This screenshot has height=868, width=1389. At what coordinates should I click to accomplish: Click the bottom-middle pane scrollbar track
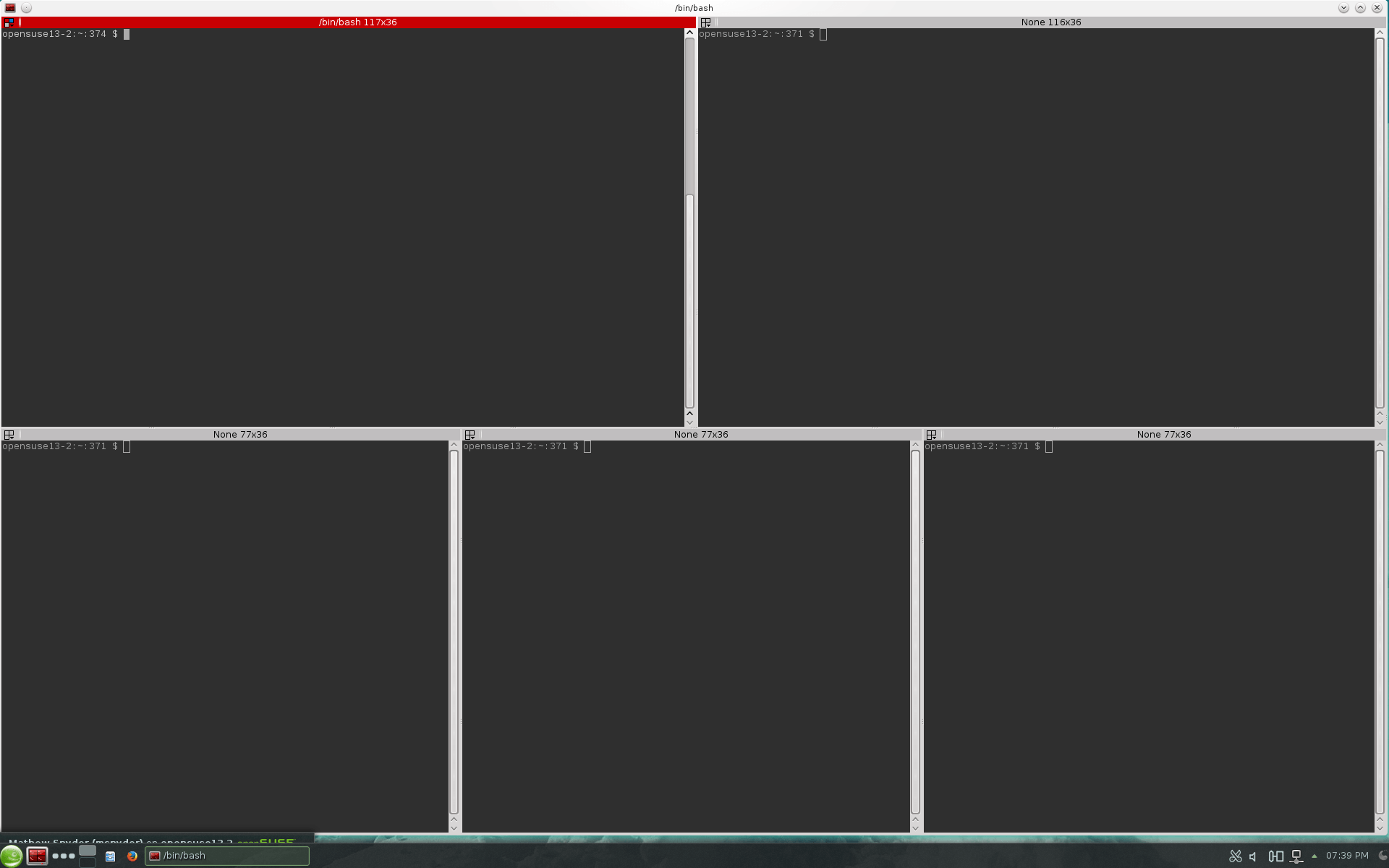[915, 633]
